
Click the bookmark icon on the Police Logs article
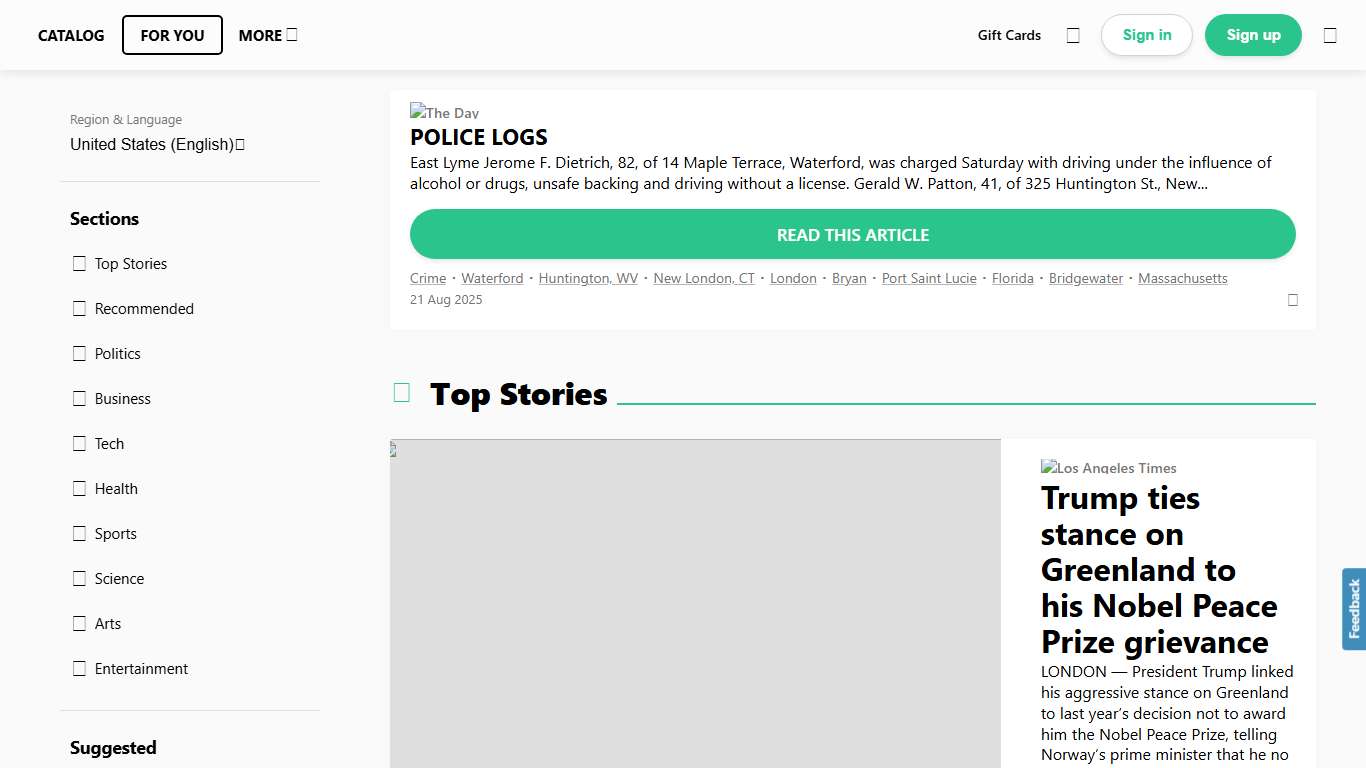1292,299
